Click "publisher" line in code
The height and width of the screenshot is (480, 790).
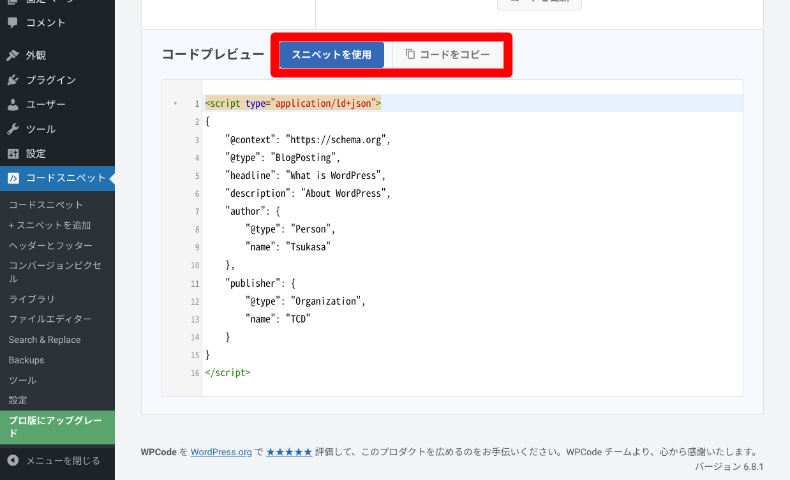[260, 284]
